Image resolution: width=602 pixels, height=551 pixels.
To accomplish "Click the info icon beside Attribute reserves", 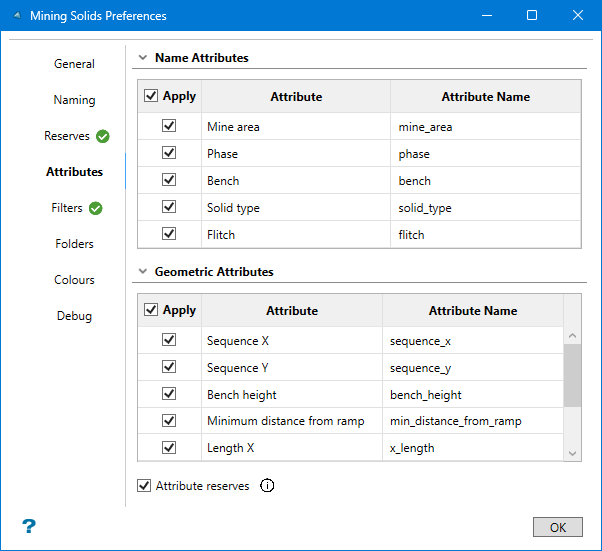I will [267, 486].
